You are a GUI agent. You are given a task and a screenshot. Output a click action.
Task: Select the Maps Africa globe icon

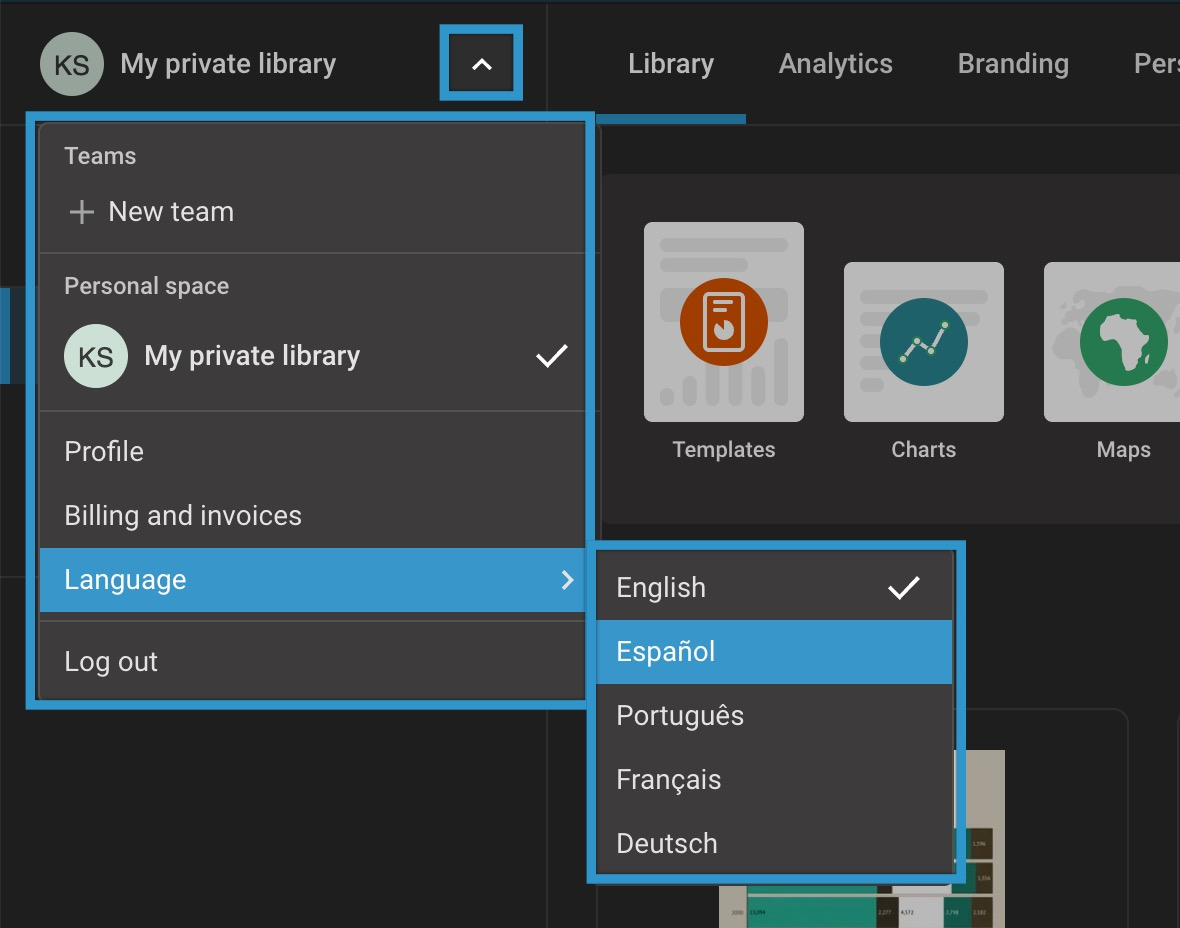[x=1123, y=342]
